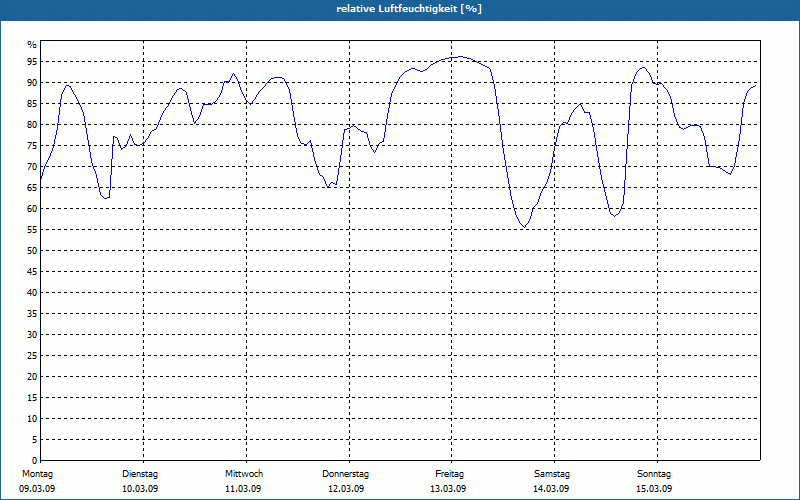The width and height of the screenshot is (800, 500).
Task: Click the date label 14.03.09
Action: [x=551, y=489]
